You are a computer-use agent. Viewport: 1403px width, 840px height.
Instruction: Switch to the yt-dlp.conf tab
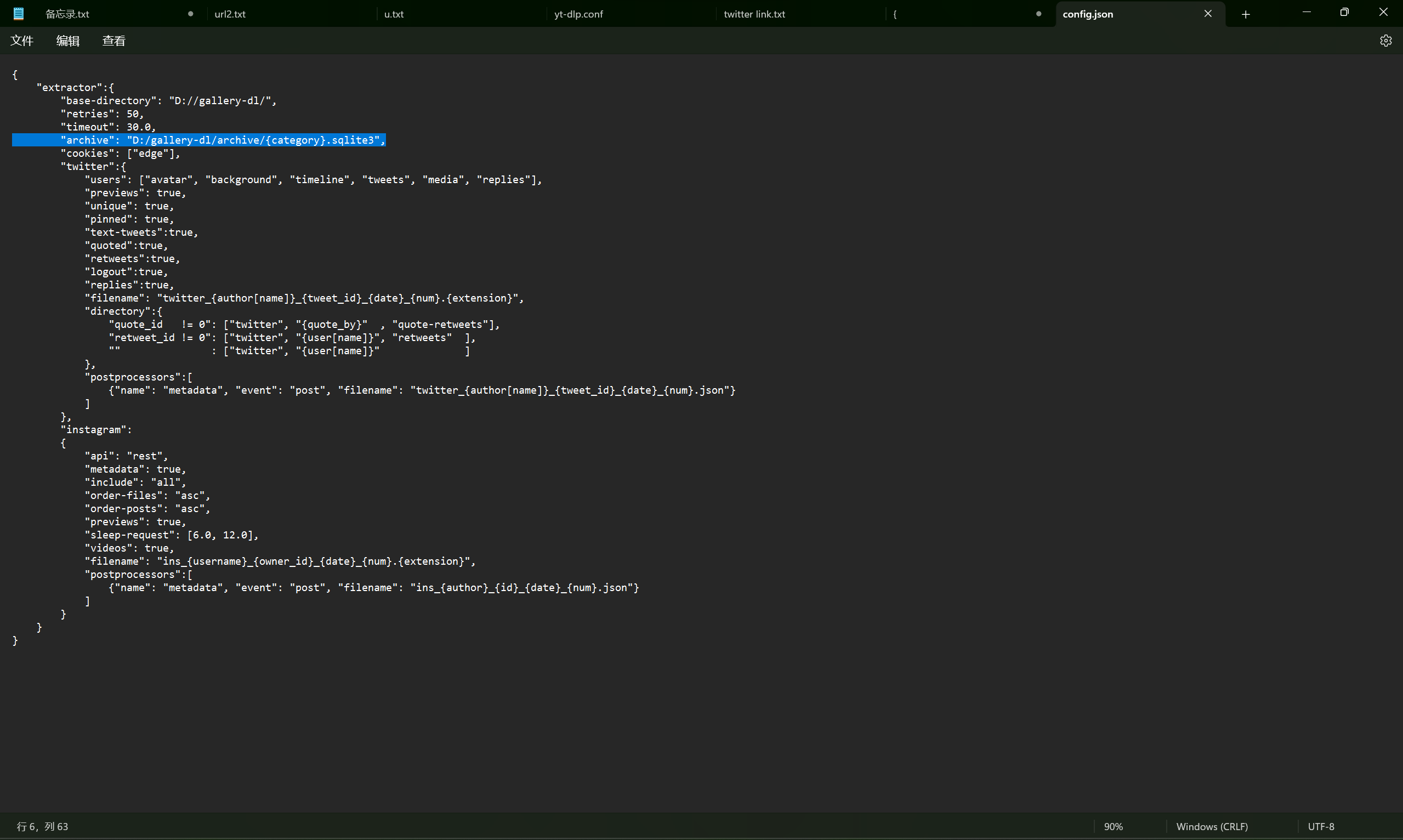coord(578,14)
